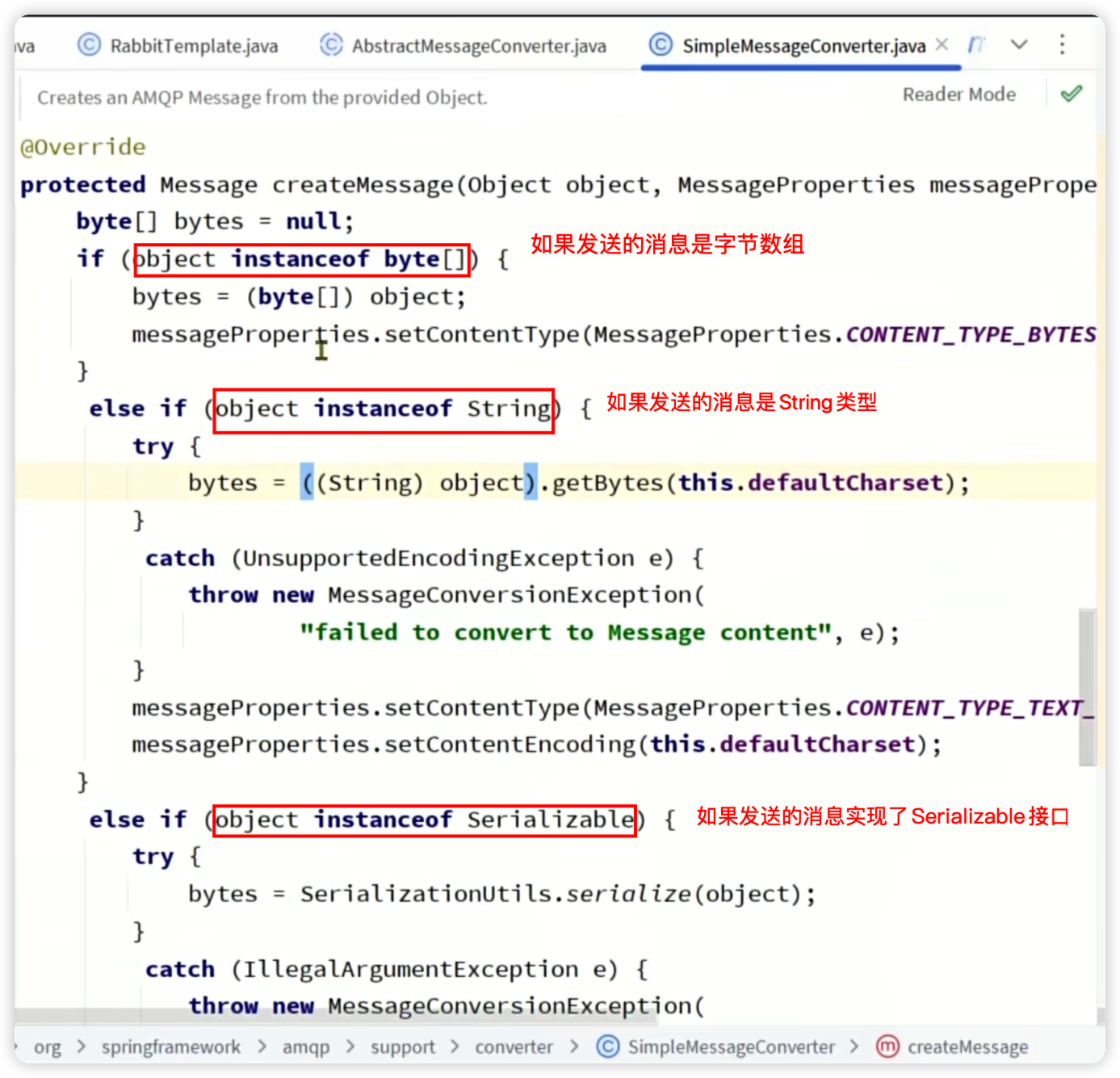Click the SimpleMessageConverter class icon in the breadcrumb
Screen dimensions: 1120x1078
tap(606, 1047)
